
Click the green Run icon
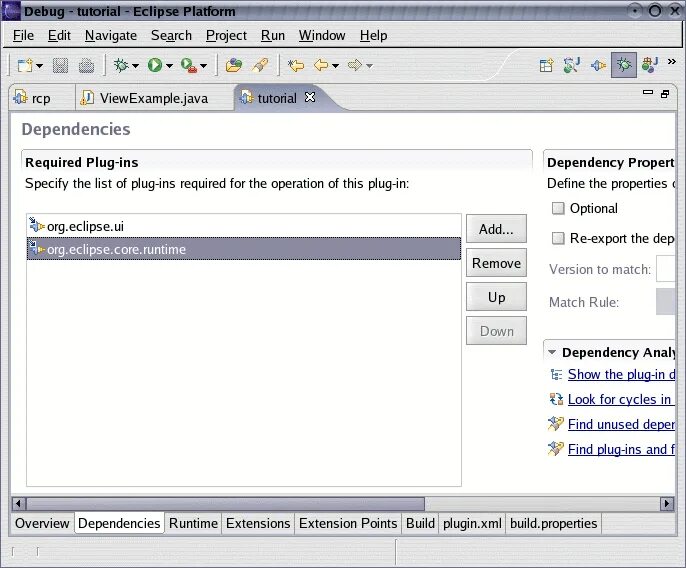pyautogui.click(x=155, y=66)
